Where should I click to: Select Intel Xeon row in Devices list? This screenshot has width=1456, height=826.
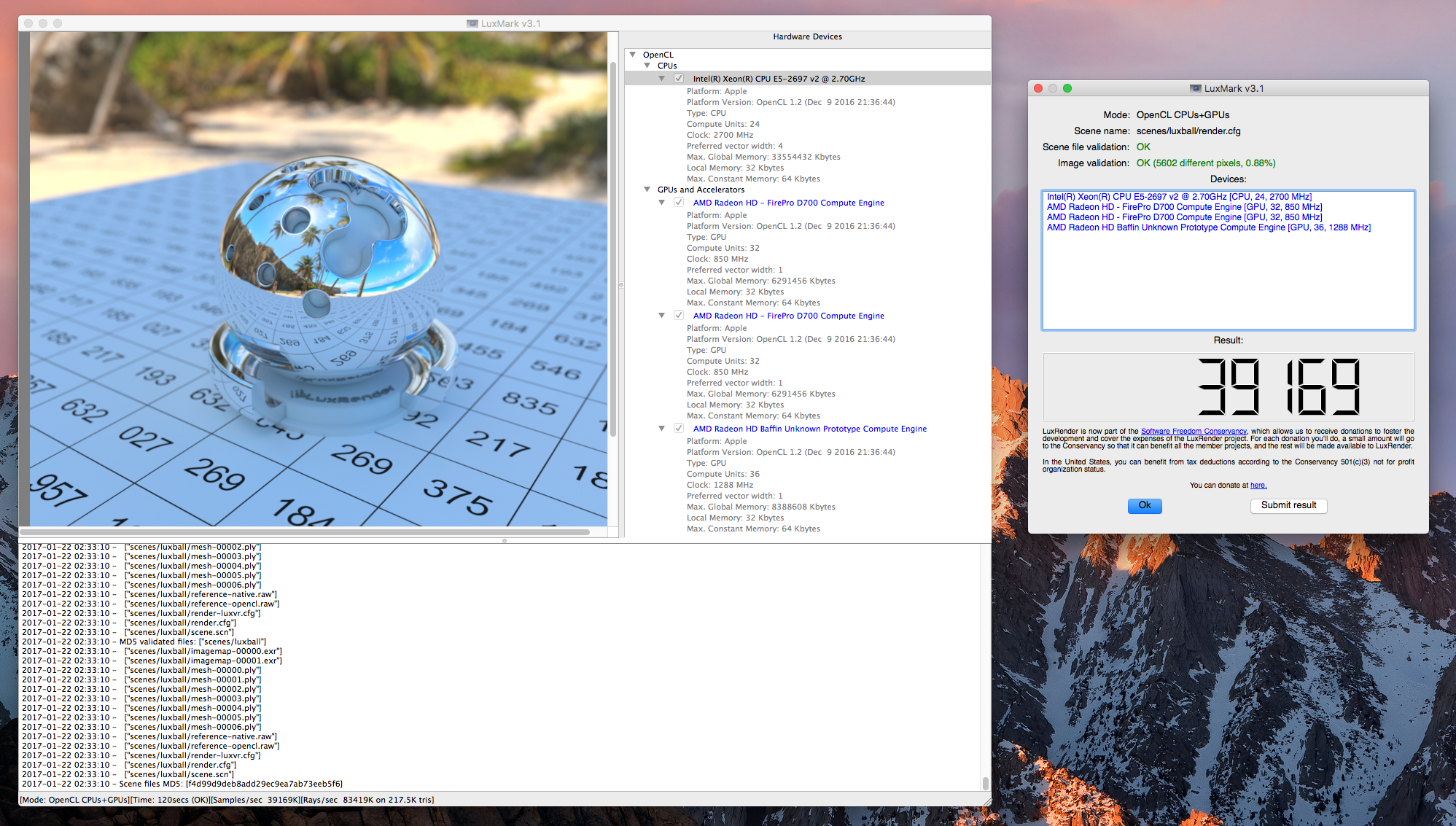[x=1179, y=197]
